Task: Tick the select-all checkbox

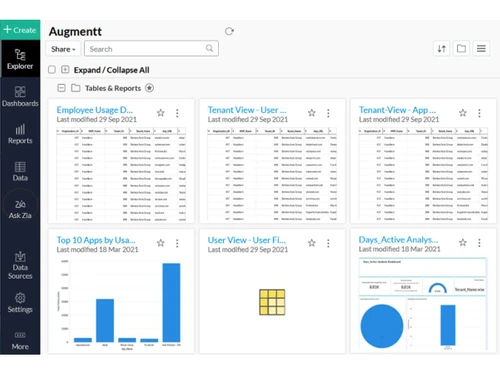Action: [x=52, y=70]
